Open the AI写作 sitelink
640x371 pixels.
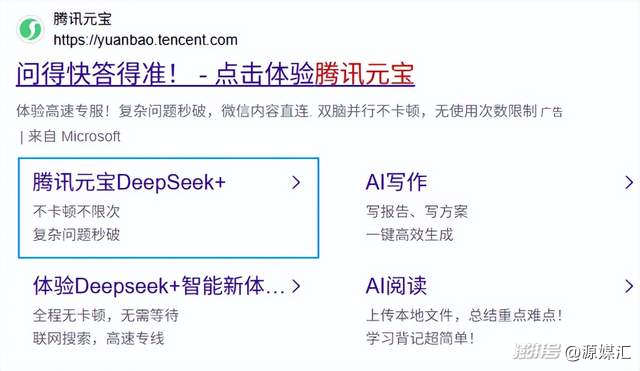pyautogui.click(x=396, y=182)
